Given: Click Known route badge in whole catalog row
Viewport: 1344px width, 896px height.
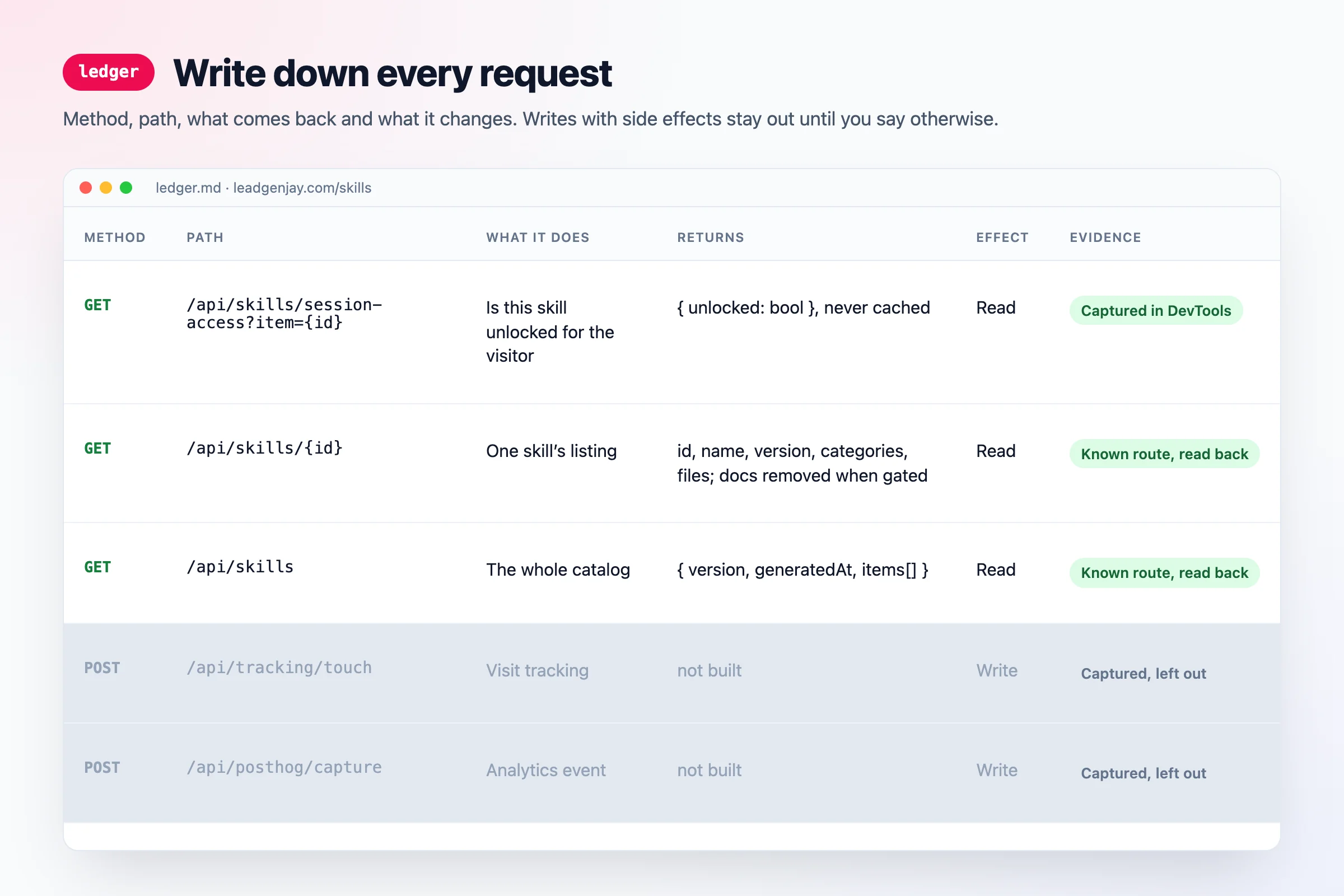Looking at the screenshot, I should click(1165, 572).
